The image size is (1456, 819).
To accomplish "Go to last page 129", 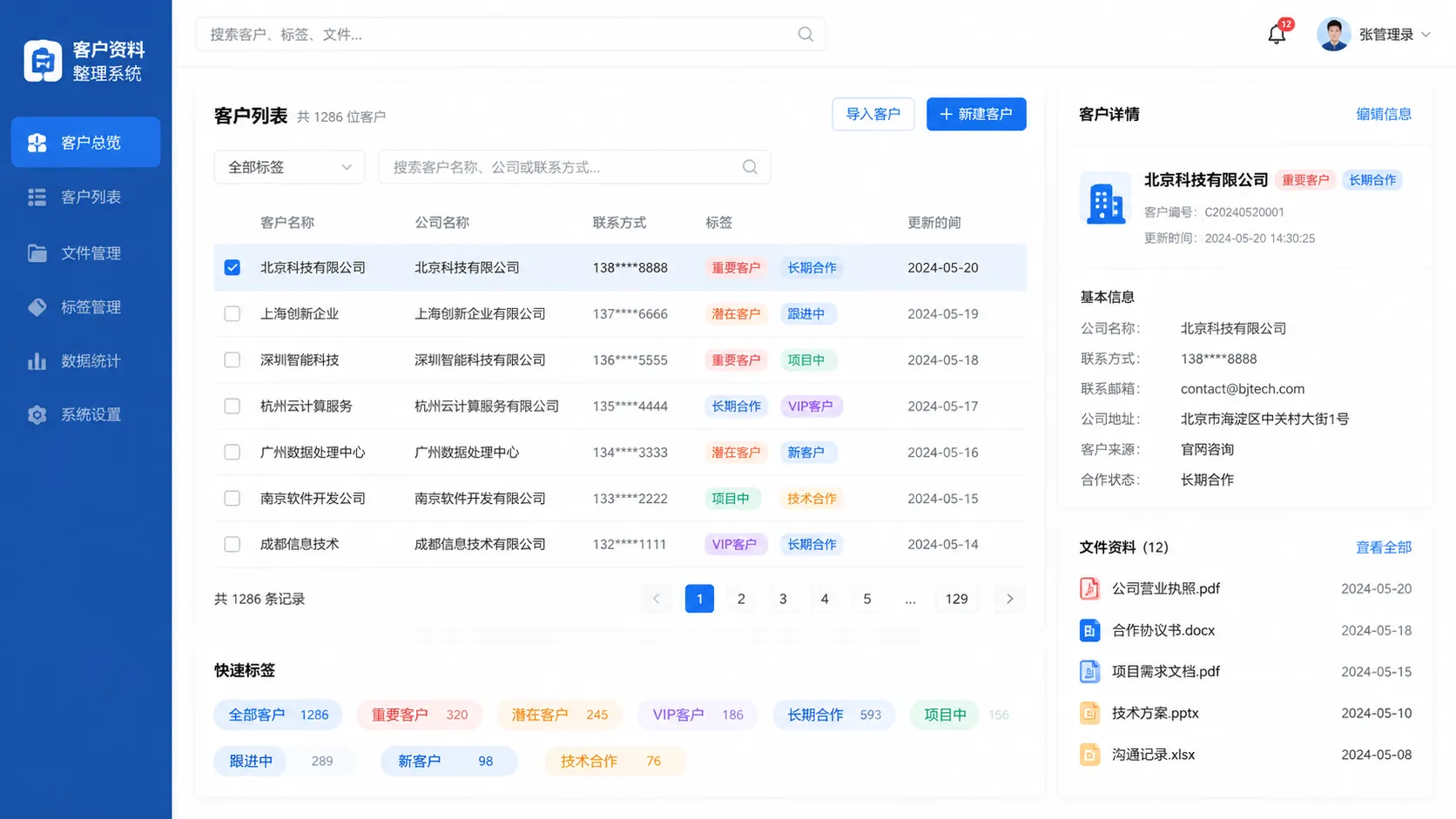I will point(956,599).
